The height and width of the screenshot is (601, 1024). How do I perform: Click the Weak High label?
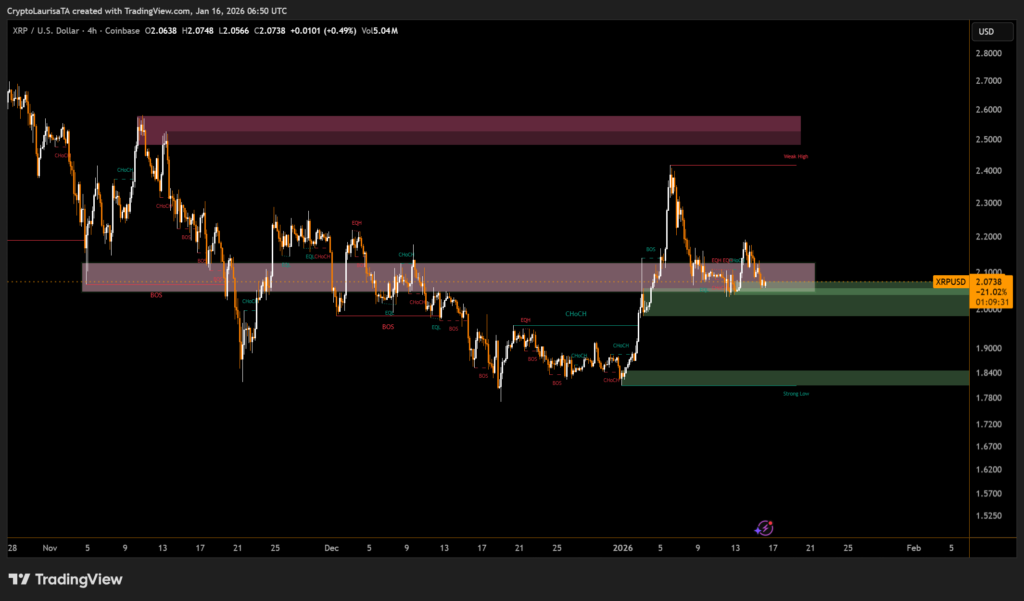point(795,157)
